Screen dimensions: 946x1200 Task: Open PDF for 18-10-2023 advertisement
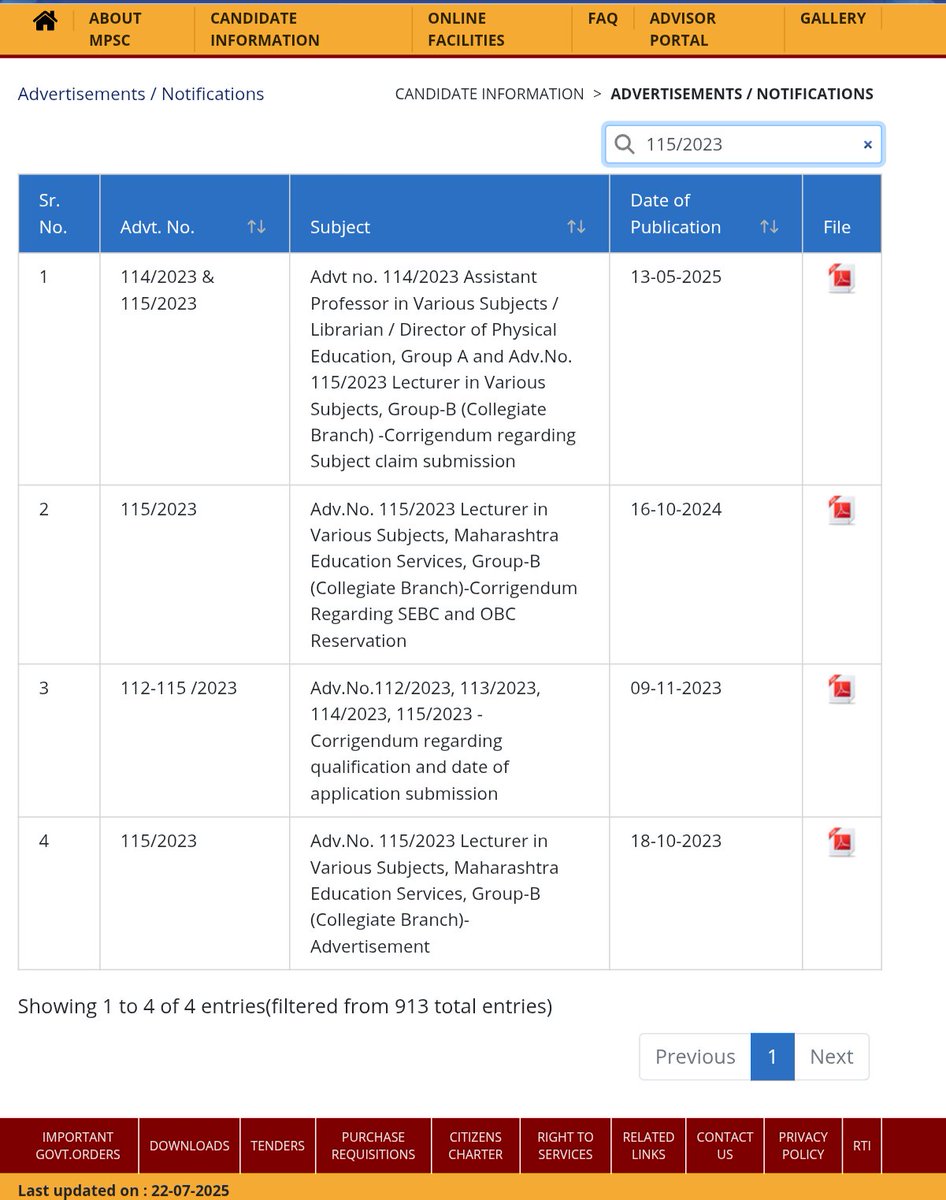click(x=841, y=843)
